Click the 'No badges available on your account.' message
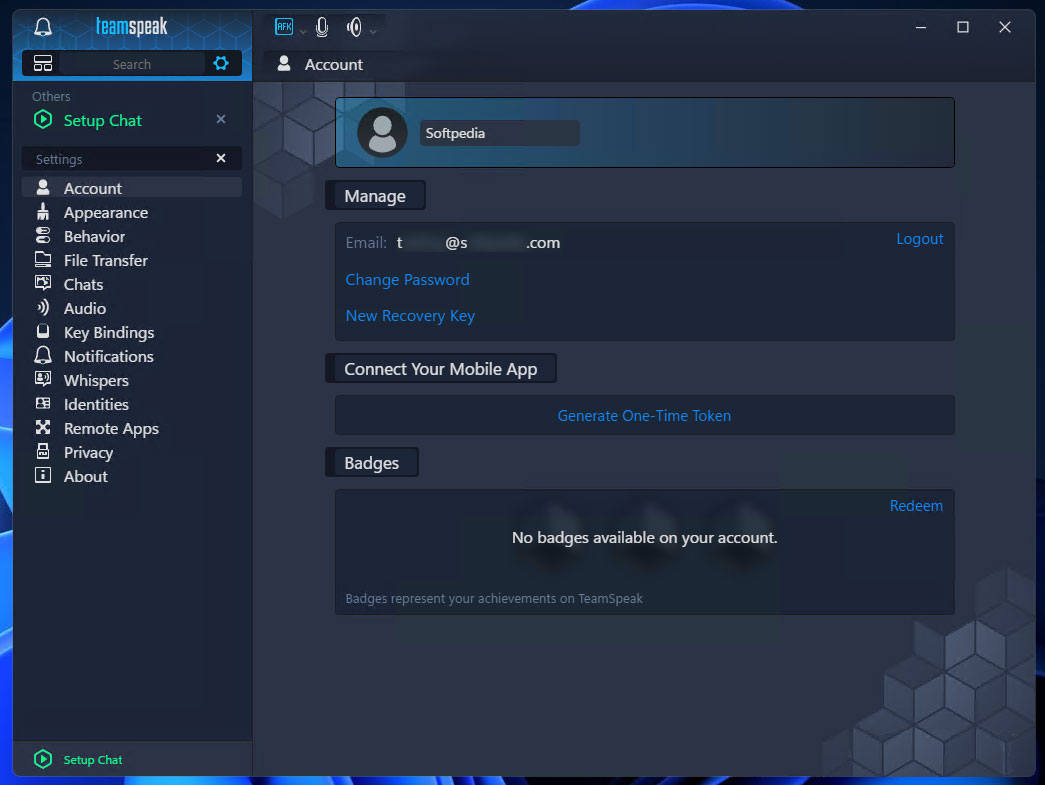 click(x=644, y=538)
